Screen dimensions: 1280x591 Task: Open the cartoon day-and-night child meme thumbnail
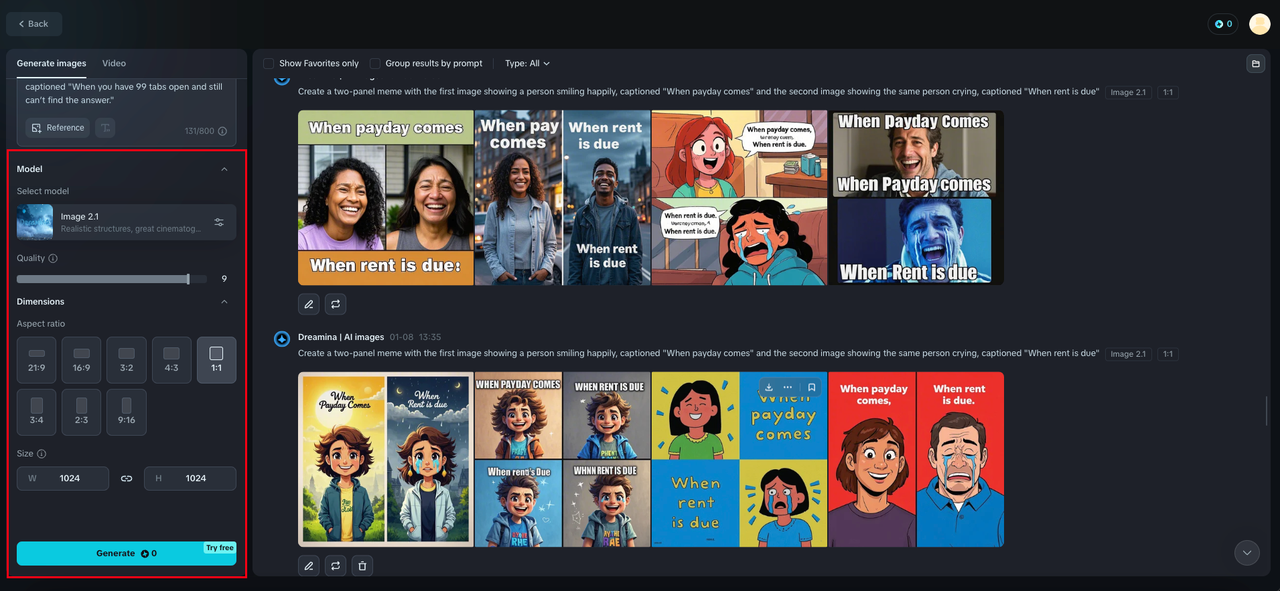[x=385, y=460]
